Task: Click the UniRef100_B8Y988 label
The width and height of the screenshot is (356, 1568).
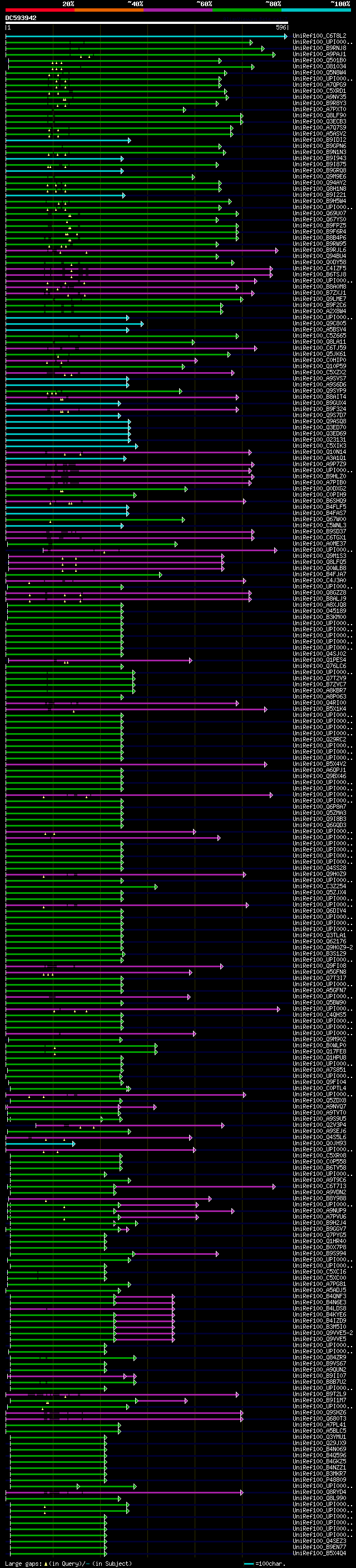Action: 319,1198
